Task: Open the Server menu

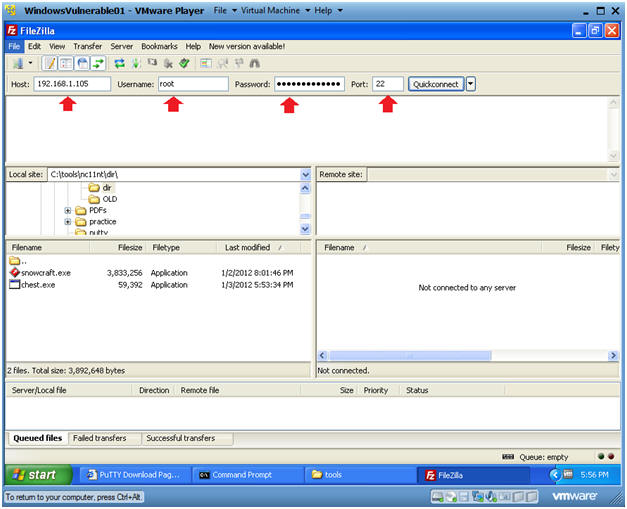Action: [x=122, y=46]
